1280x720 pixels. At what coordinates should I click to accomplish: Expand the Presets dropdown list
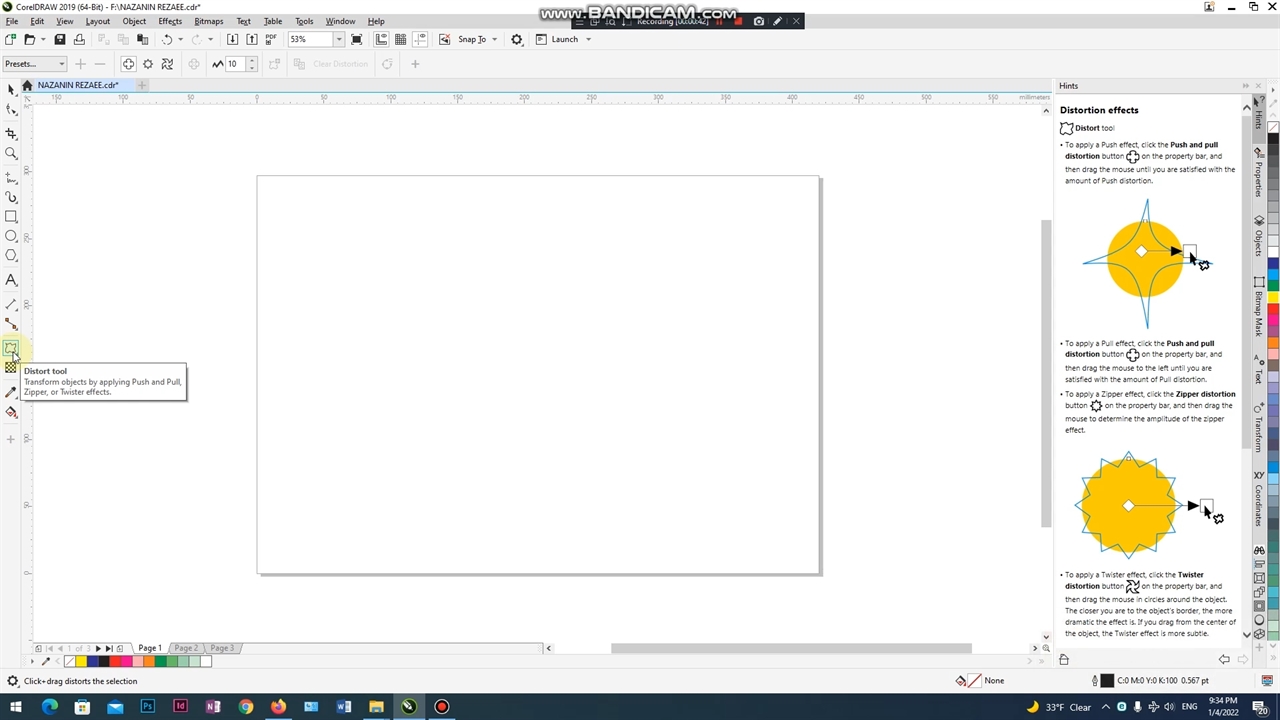pos(61,64)
